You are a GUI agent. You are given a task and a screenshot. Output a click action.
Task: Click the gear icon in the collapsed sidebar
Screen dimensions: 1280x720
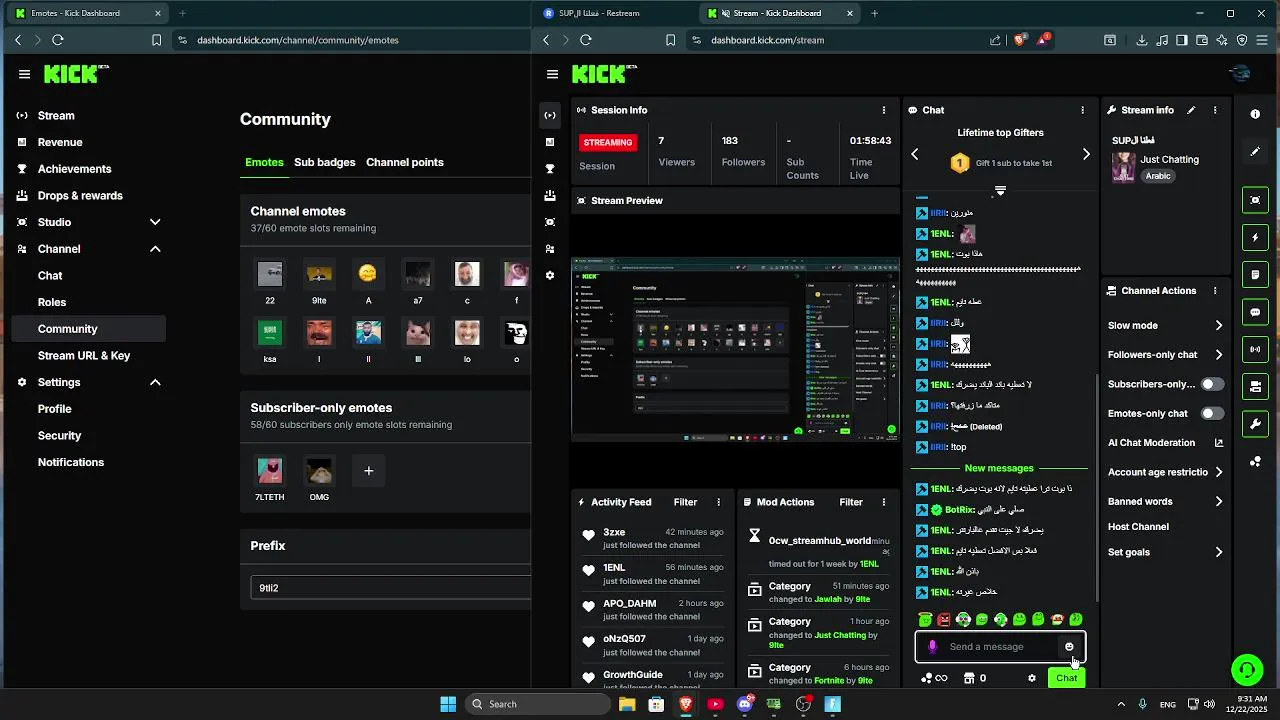coord(550,275)
